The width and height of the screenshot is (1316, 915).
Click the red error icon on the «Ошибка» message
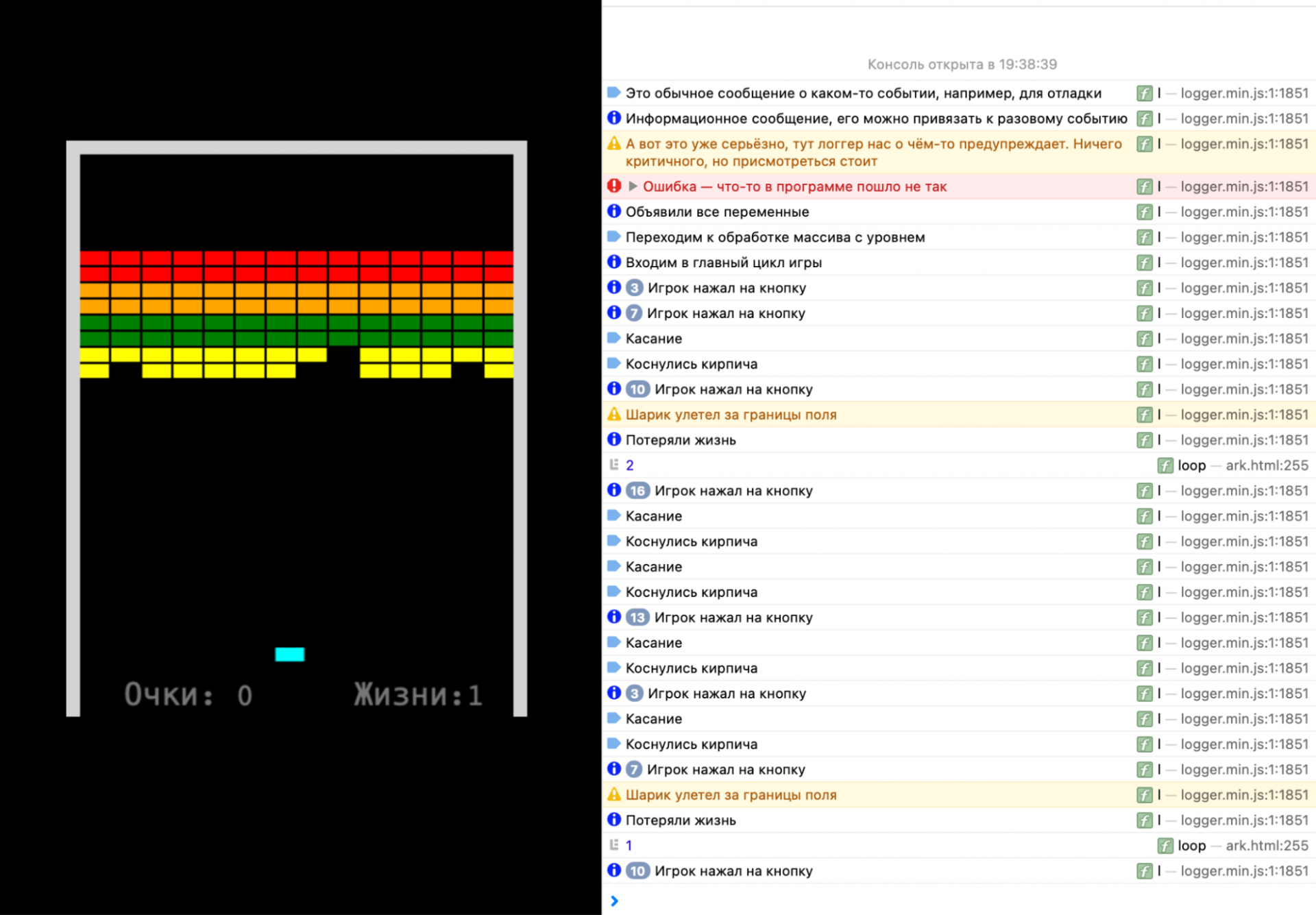[614, 186]
